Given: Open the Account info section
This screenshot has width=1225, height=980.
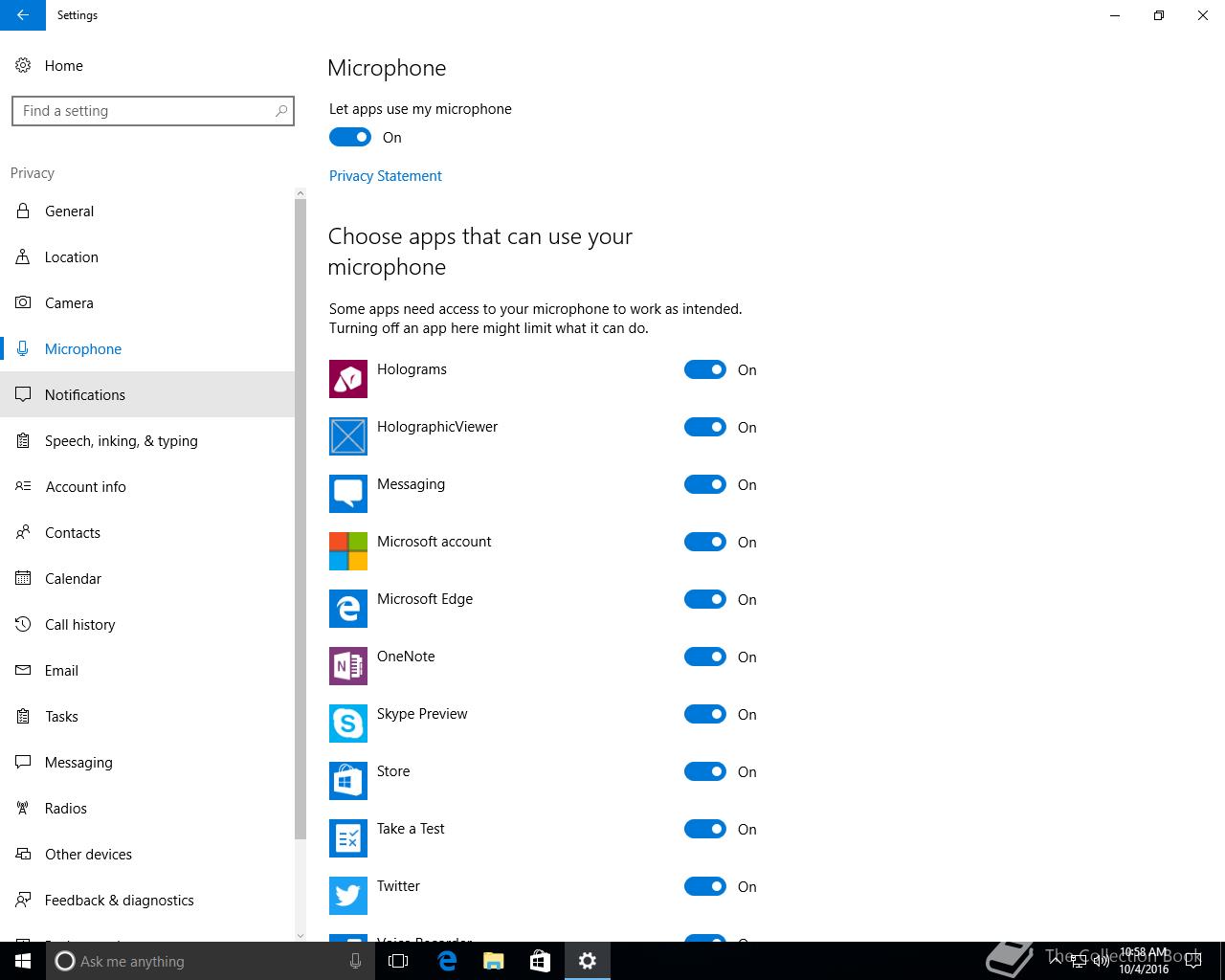Looking at the screenshot, I should point(147,486).
